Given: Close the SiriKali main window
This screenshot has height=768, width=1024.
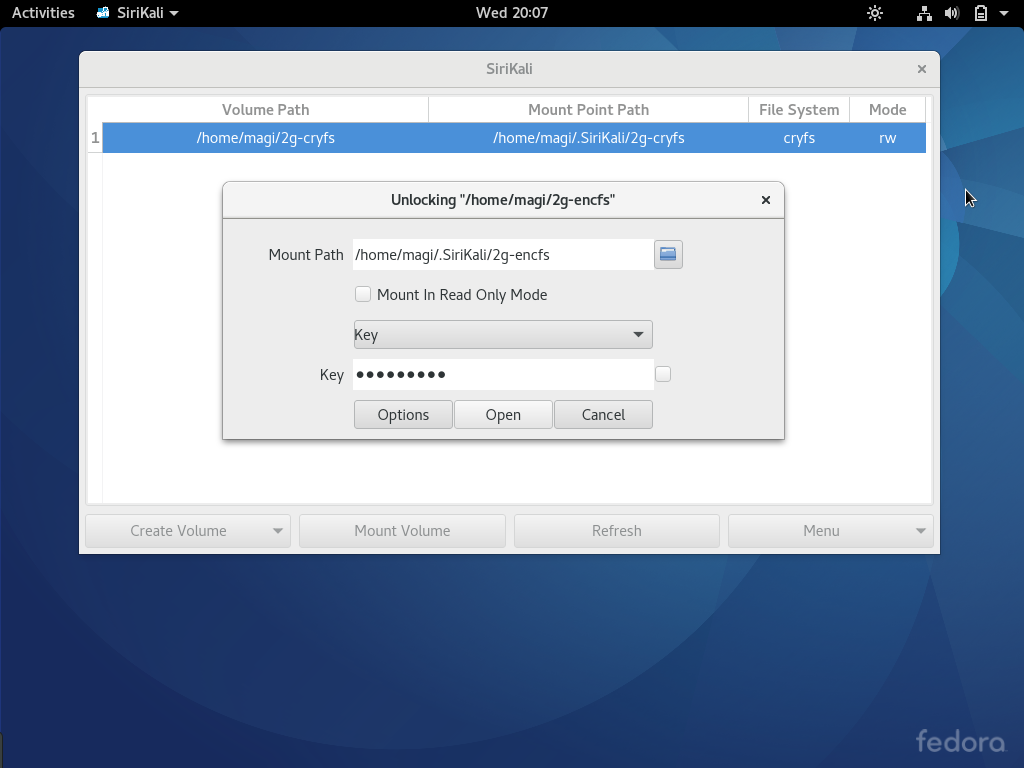Looking at the screenshot, I should [x=921, y=69].
